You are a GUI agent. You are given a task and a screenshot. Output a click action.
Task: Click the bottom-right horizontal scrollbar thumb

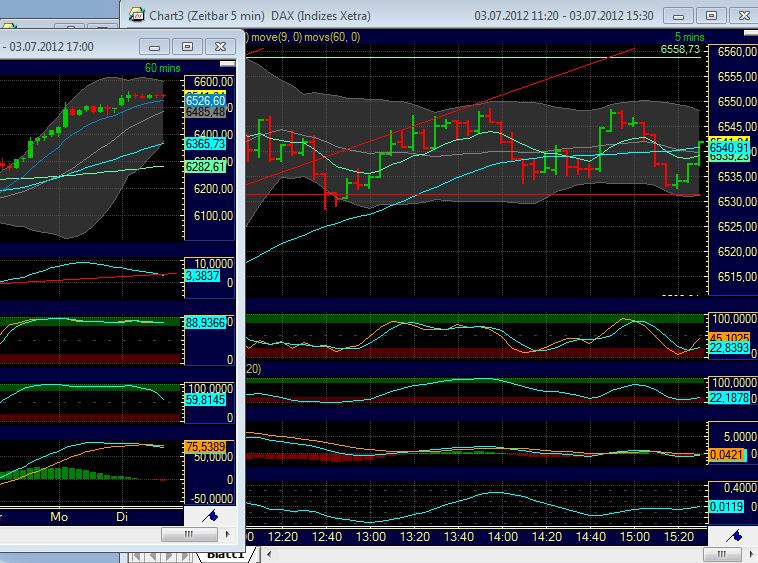point(721,554)
